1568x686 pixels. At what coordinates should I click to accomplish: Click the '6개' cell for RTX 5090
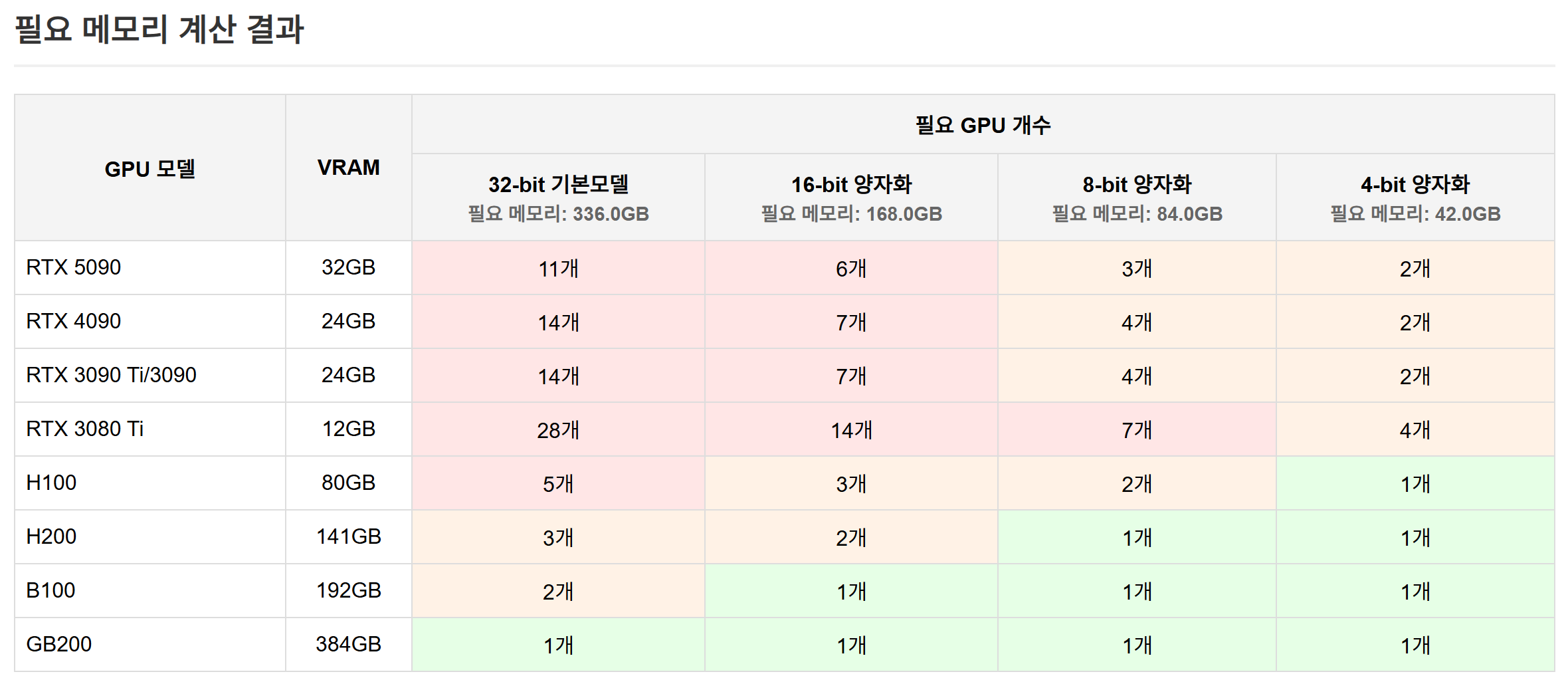point(852,268)
